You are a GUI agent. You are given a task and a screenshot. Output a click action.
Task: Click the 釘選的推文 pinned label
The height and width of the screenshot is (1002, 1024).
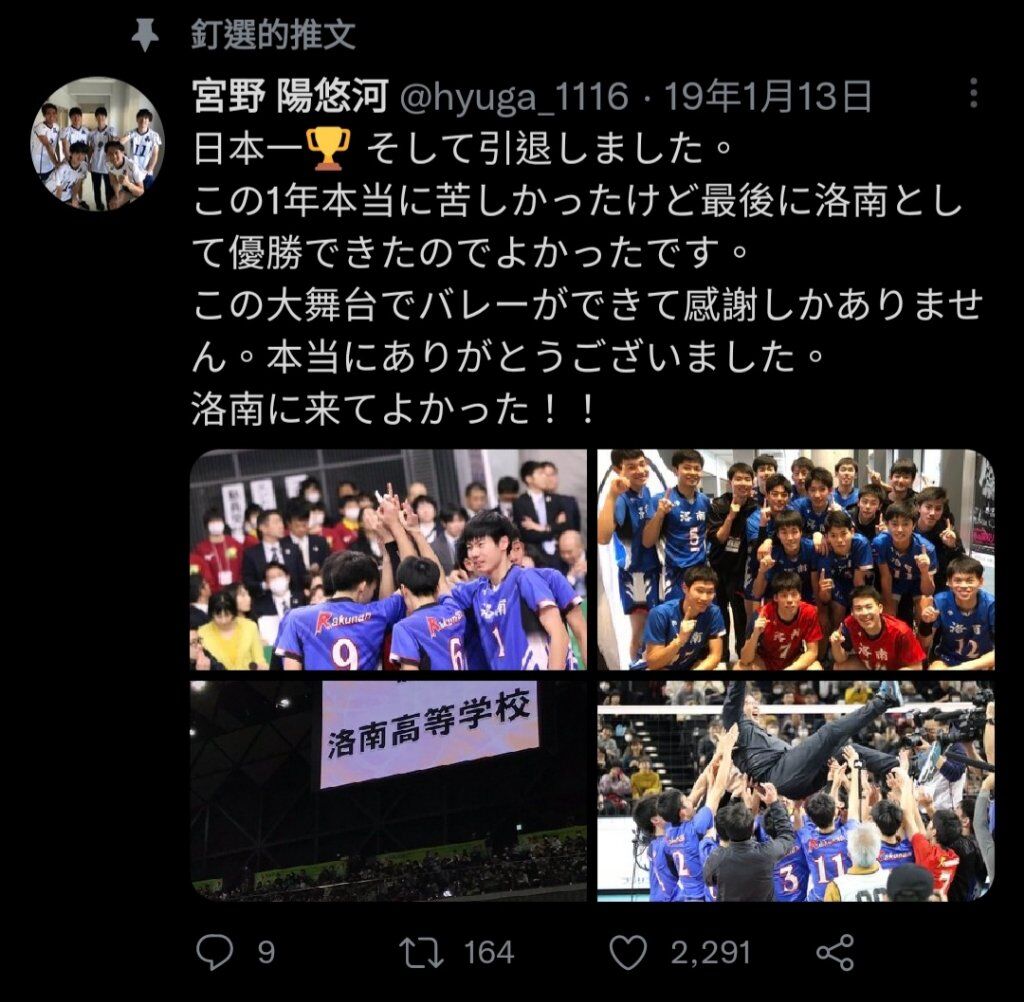click(x=273, y=35)
